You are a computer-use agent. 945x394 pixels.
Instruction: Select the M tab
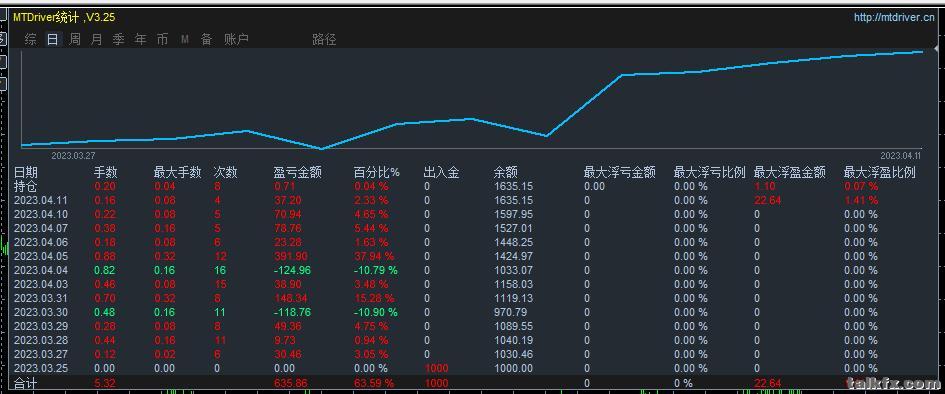tap(184, 40)
